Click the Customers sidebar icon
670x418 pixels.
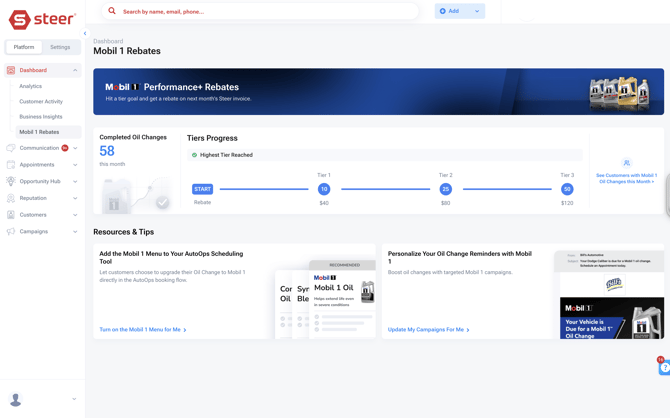[11, 215]
